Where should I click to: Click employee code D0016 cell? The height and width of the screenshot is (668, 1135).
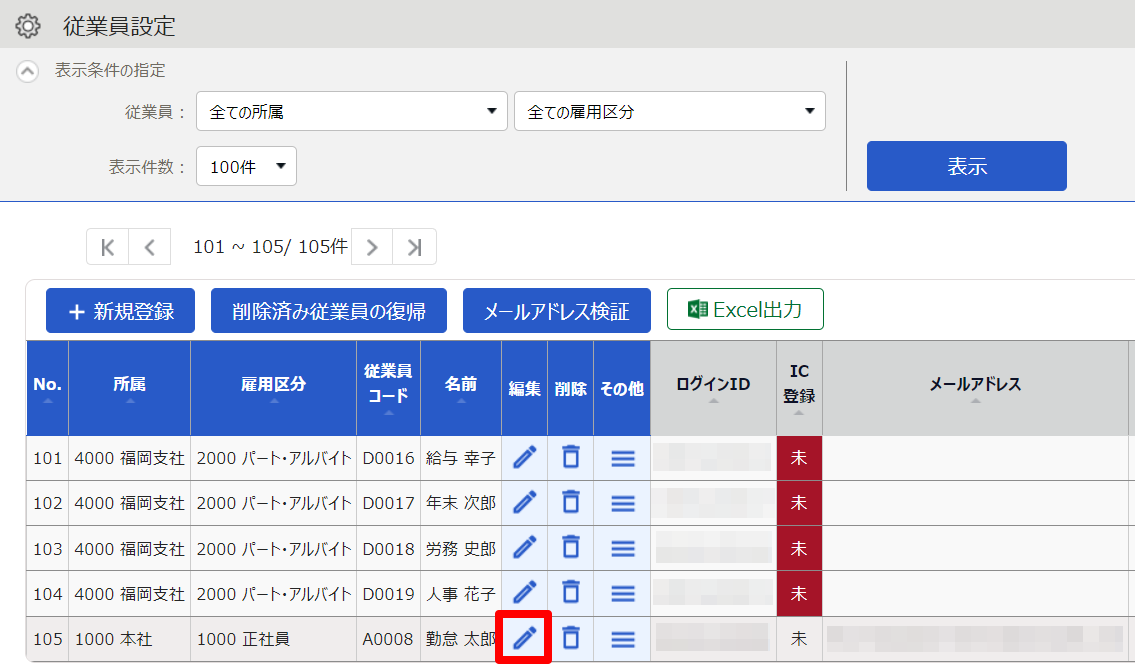[x=389, y=458]
